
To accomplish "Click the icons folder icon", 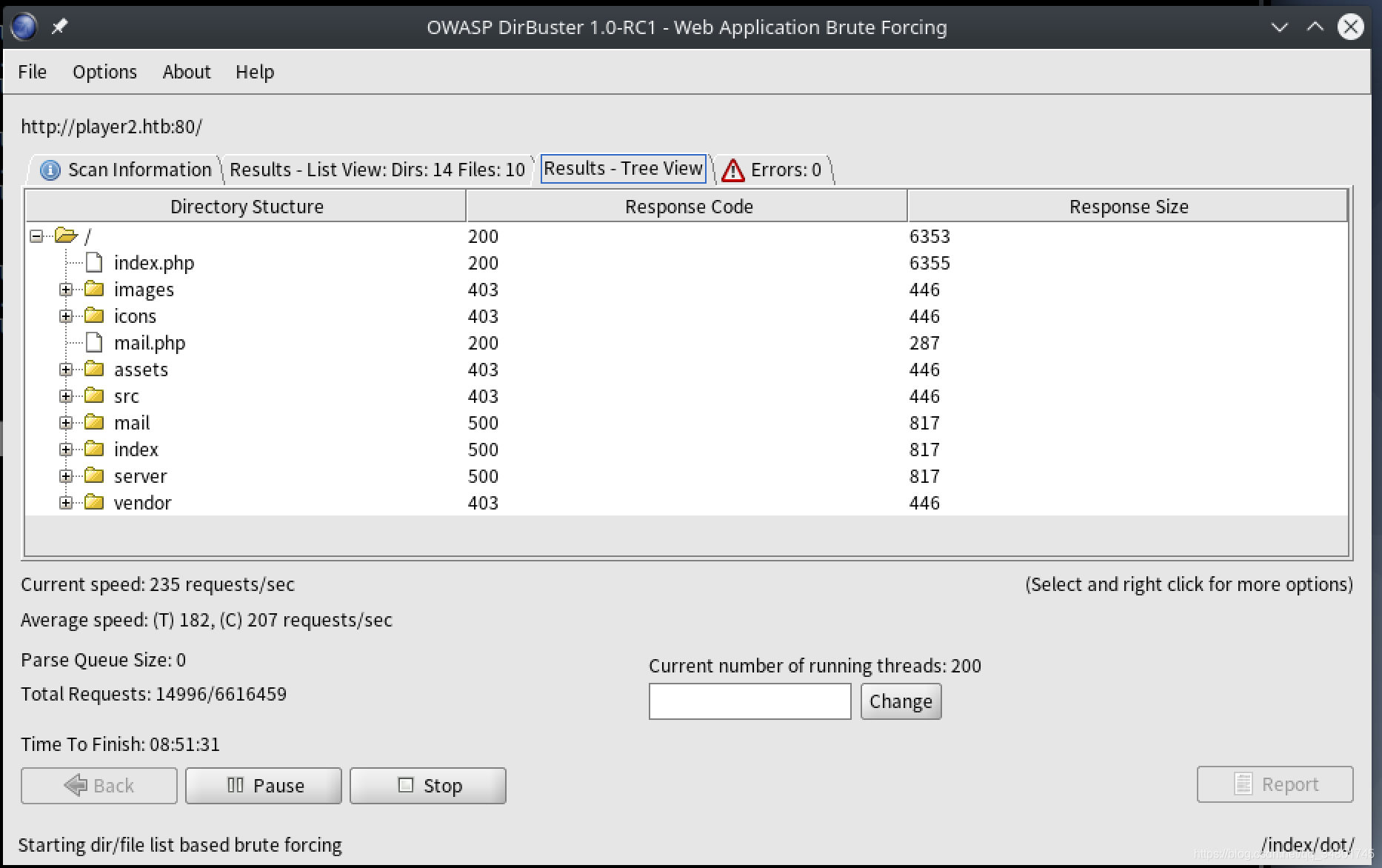I will [94, 316].
